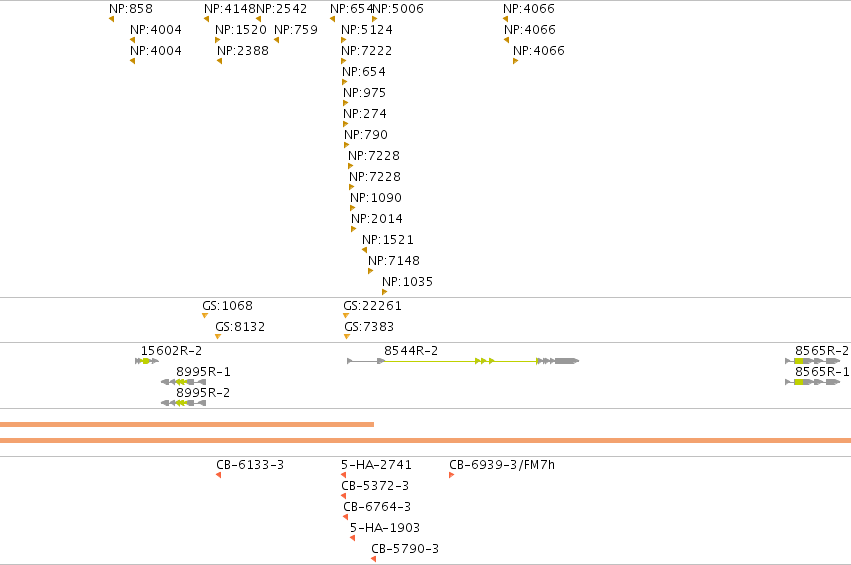This screenshot has height=565, width=851.
Task: Click the NP:858 insertion marker triangle
Action: 111,20
